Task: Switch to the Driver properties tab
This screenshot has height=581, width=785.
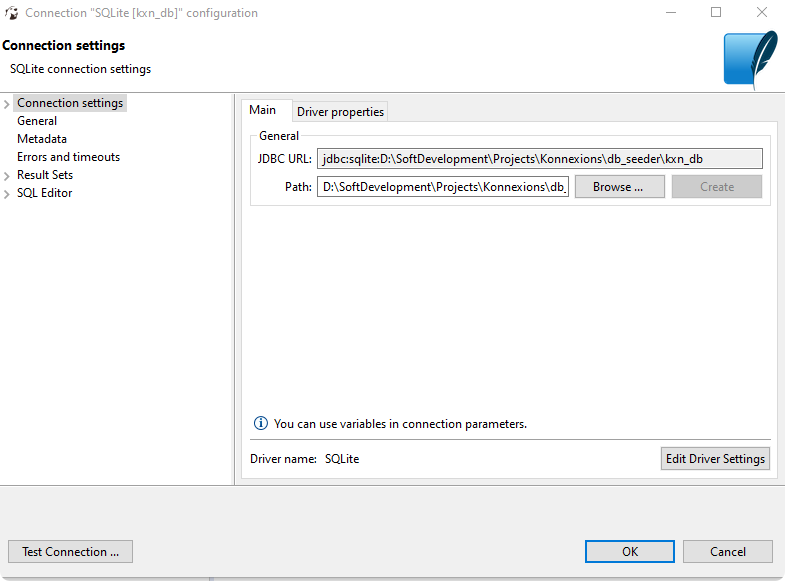Action: click(340, 112)
